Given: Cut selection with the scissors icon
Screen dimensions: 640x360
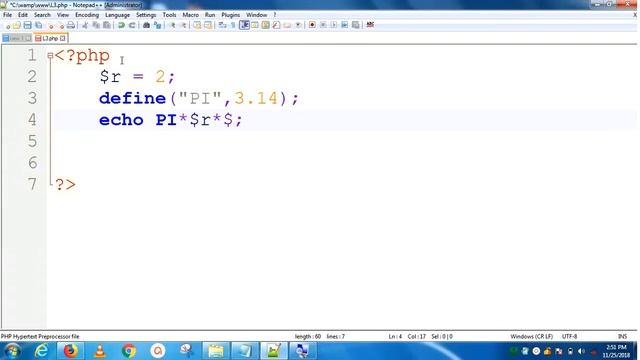Looking at the screenshot, I should (x=85, y=25).
